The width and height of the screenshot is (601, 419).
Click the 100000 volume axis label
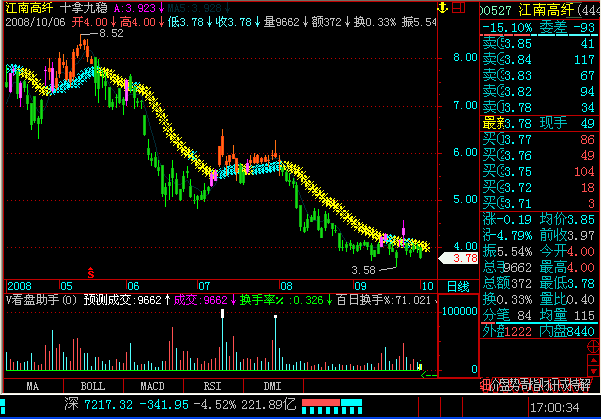coord(459,311)
